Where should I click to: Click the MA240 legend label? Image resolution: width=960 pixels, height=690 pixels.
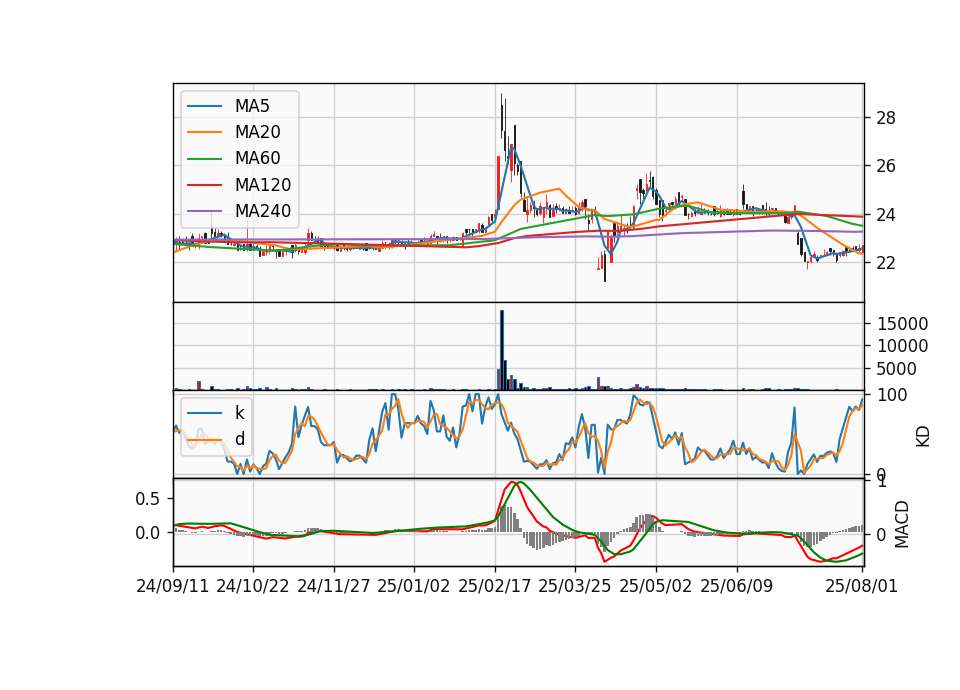263,211
